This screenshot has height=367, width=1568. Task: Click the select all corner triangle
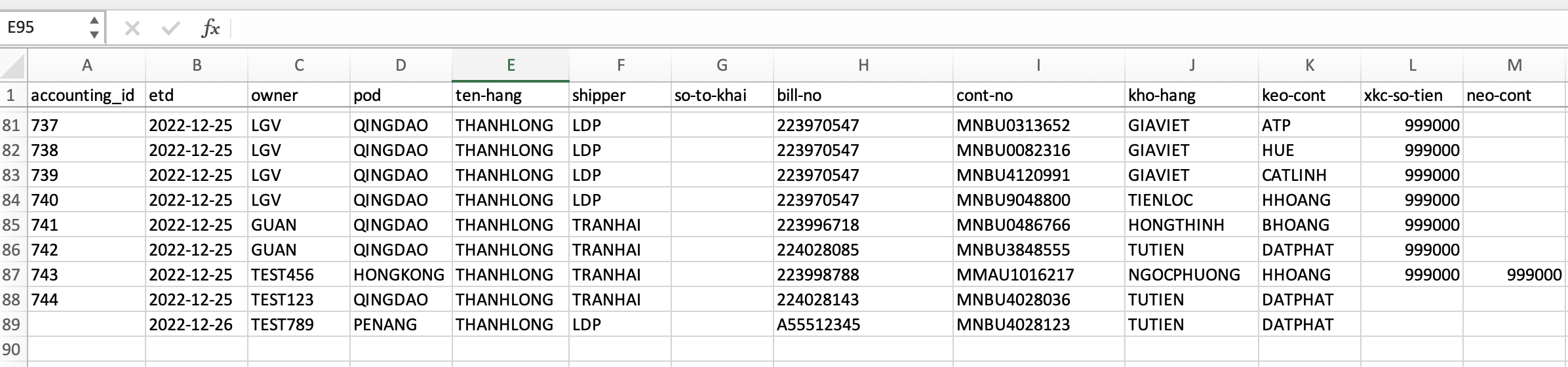click(14, 66)
